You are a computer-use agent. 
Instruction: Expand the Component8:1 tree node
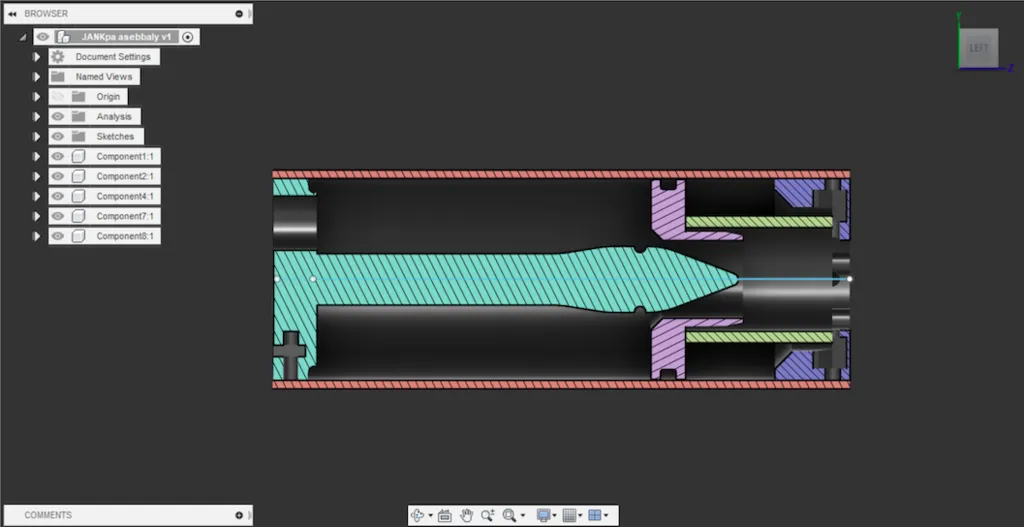coord(37,237)
